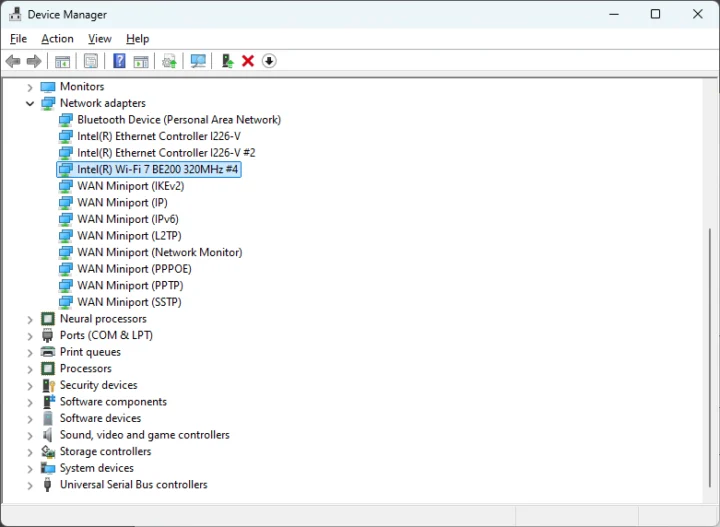The height and width of the screenshot is (527, 720).
Task: Click the Bluetooth Device adapter icon
Action: [66, 120]
